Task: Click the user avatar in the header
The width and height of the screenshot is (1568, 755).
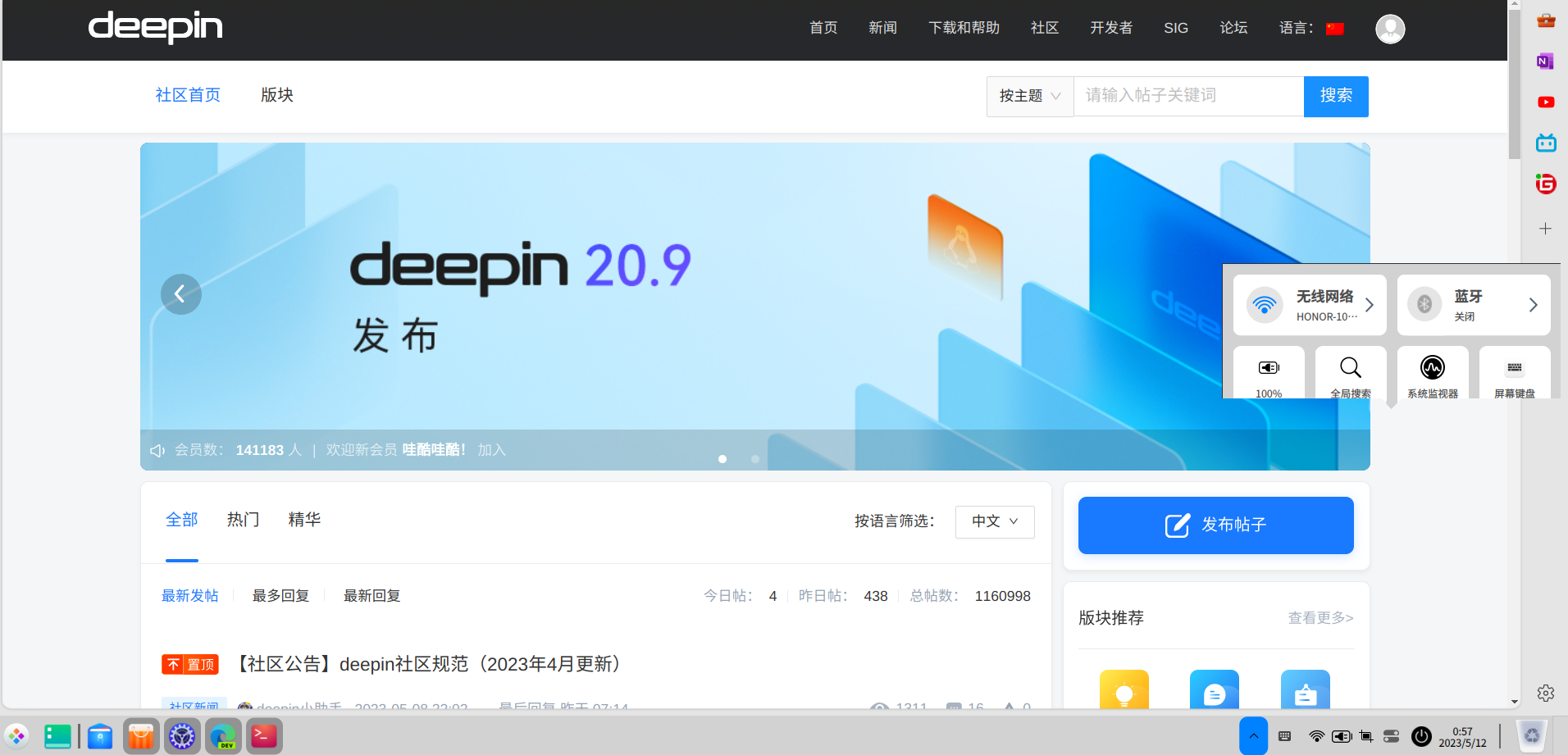Action: (x=1390, y=29)
